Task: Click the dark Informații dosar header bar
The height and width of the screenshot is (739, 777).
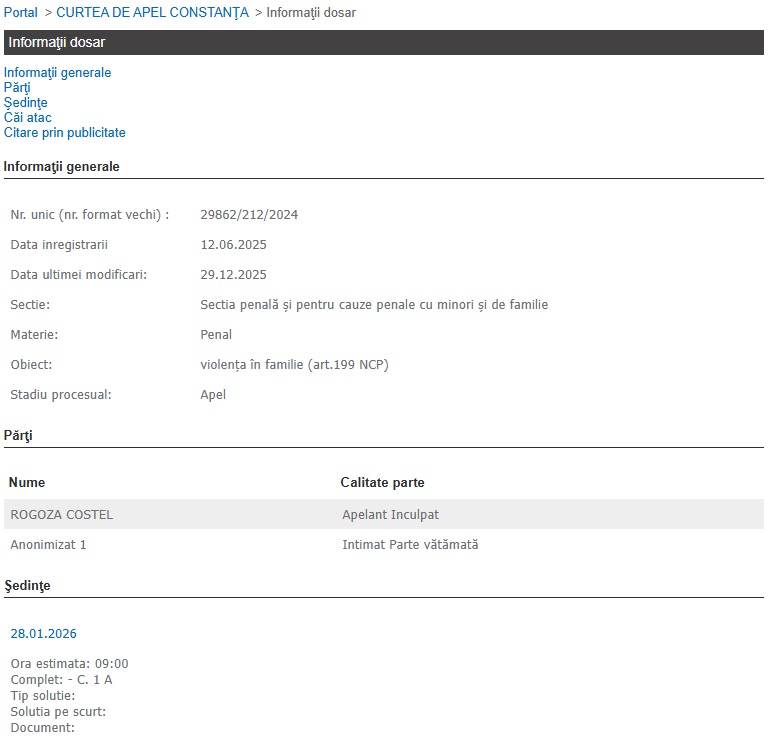Action: pyautogui.click(x=383, y=42)
